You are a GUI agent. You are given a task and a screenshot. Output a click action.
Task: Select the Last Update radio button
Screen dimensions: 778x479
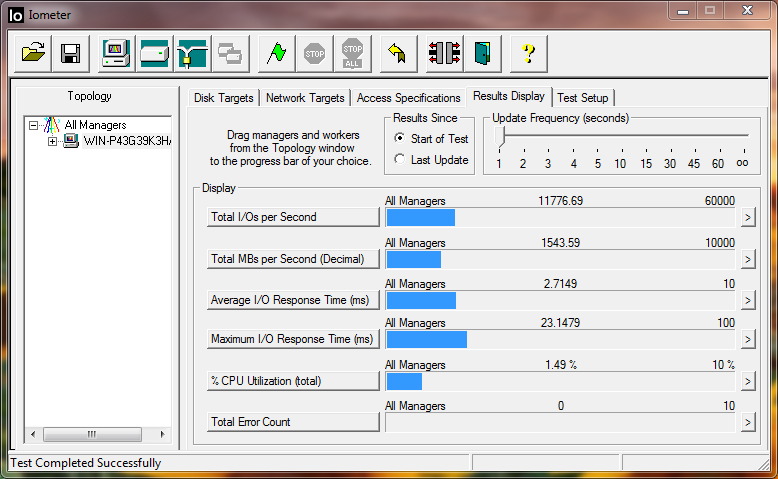point(400,160)
